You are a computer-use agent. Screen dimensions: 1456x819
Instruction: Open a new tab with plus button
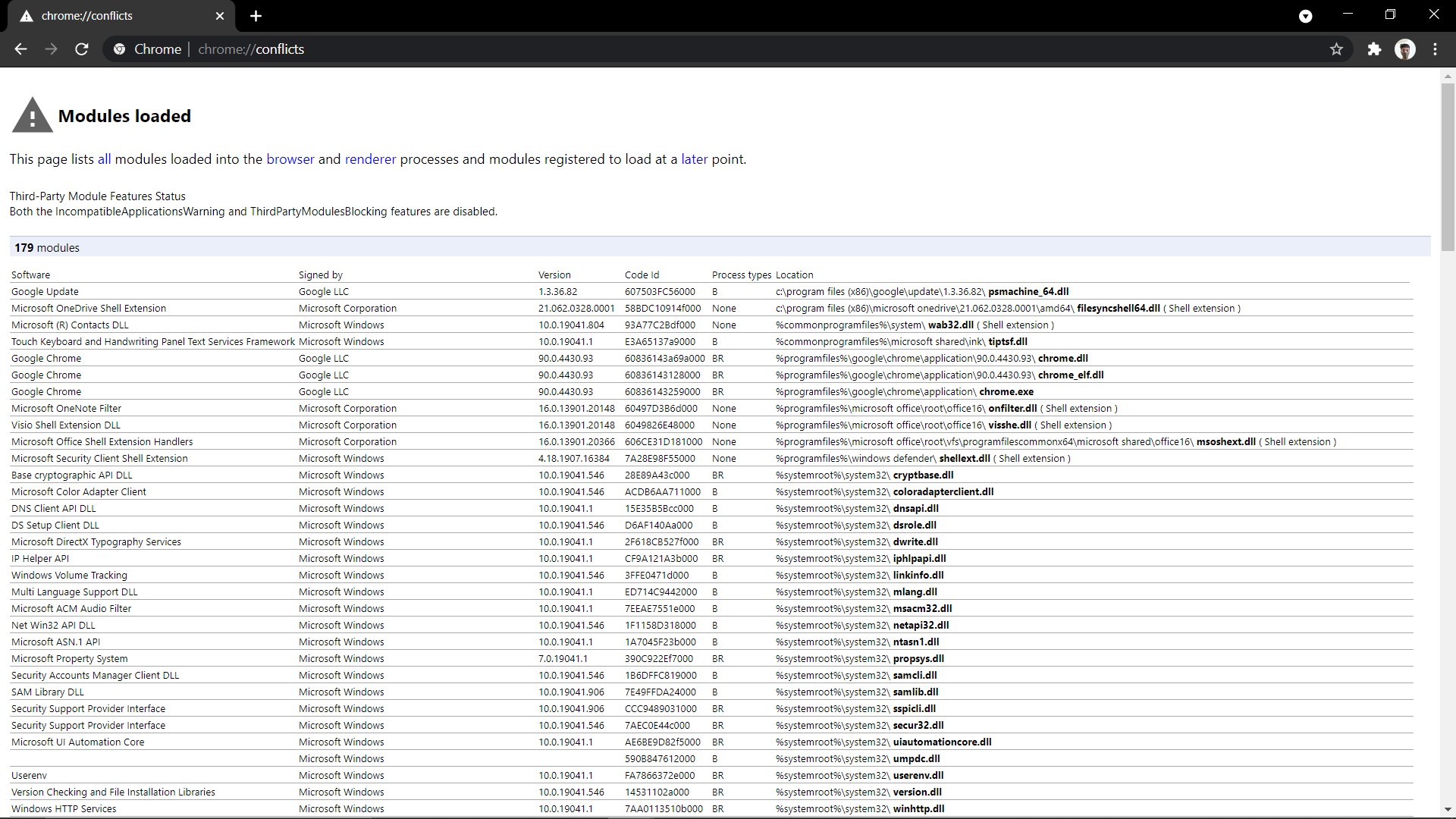tap(256, 16)
